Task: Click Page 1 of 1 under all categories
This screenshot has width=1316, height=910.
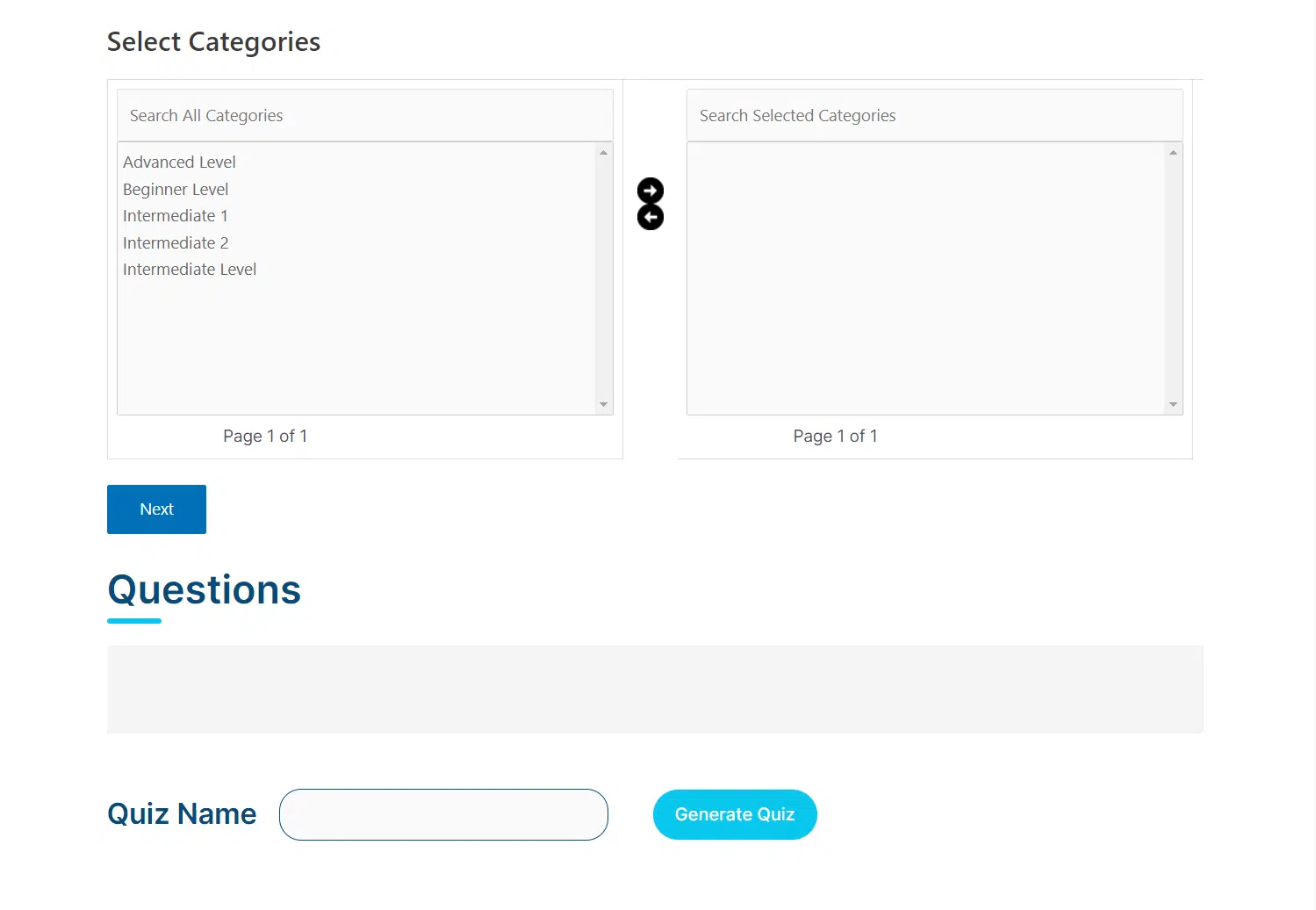Action: pos(265,437)
